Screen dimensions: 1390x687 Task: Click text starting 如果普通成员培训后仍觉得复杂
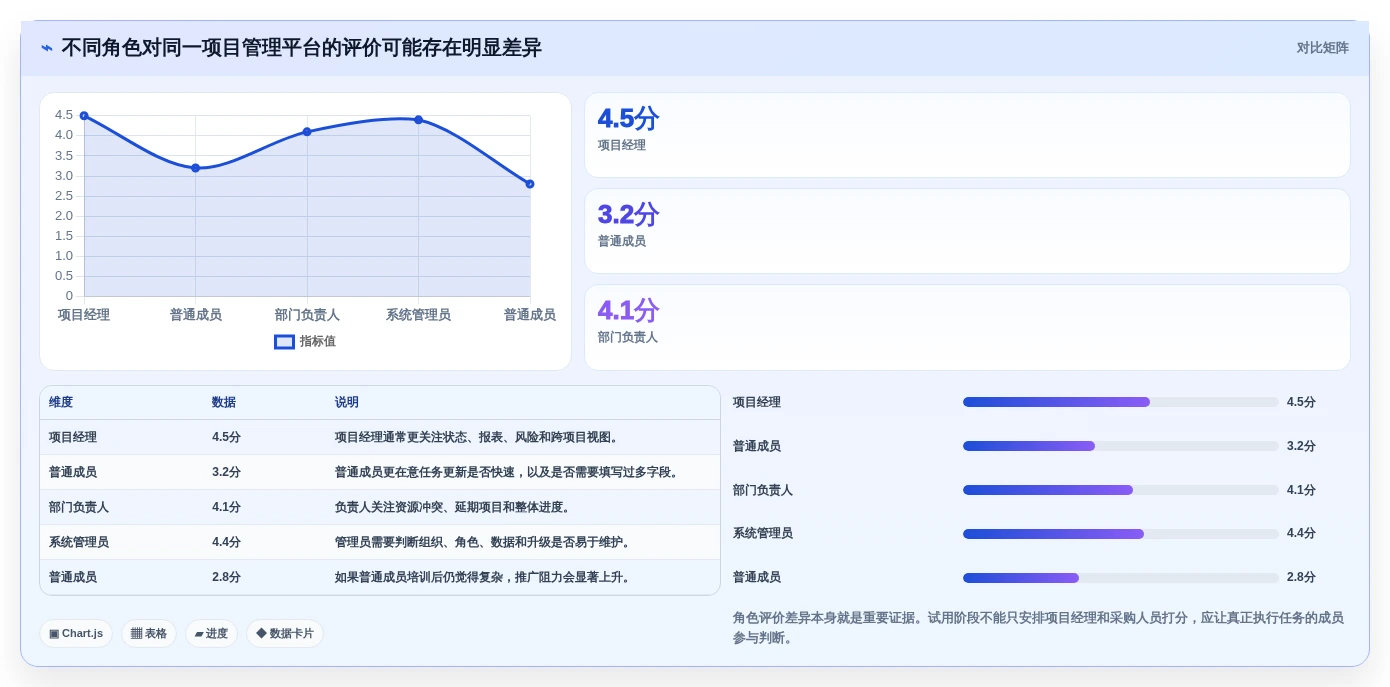pos(484,578)
